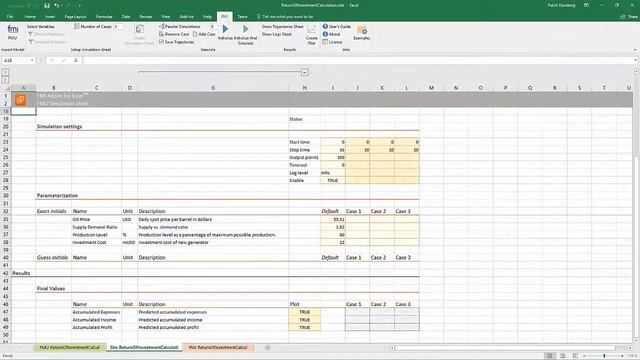Viewport: 640px width, 360px height.
Task: Click Show Trajectories Sheet button
Action: tap(282, 26)
